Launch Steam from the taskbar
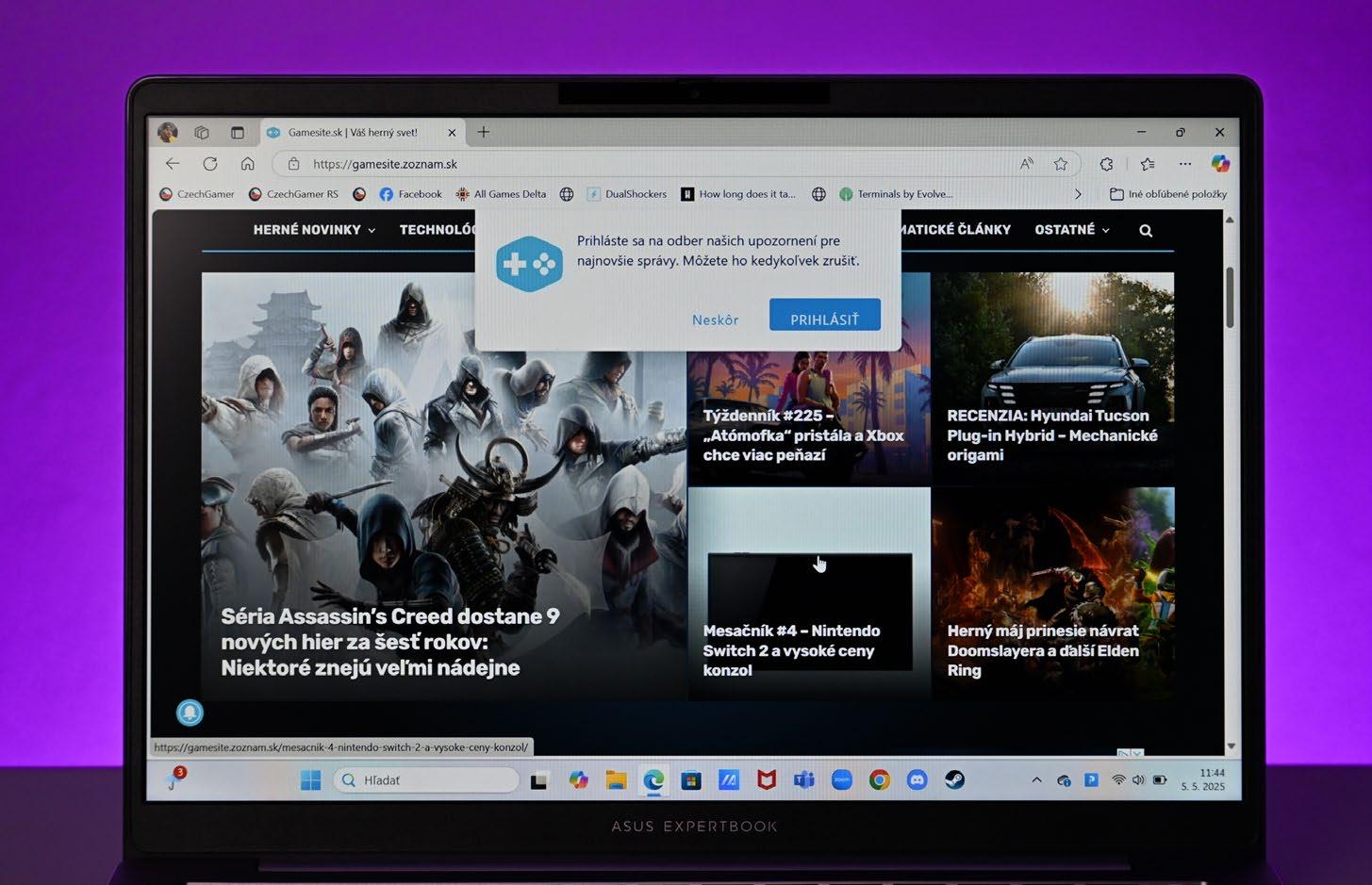This screenshot has width=1372, height=885. [955, 779]
